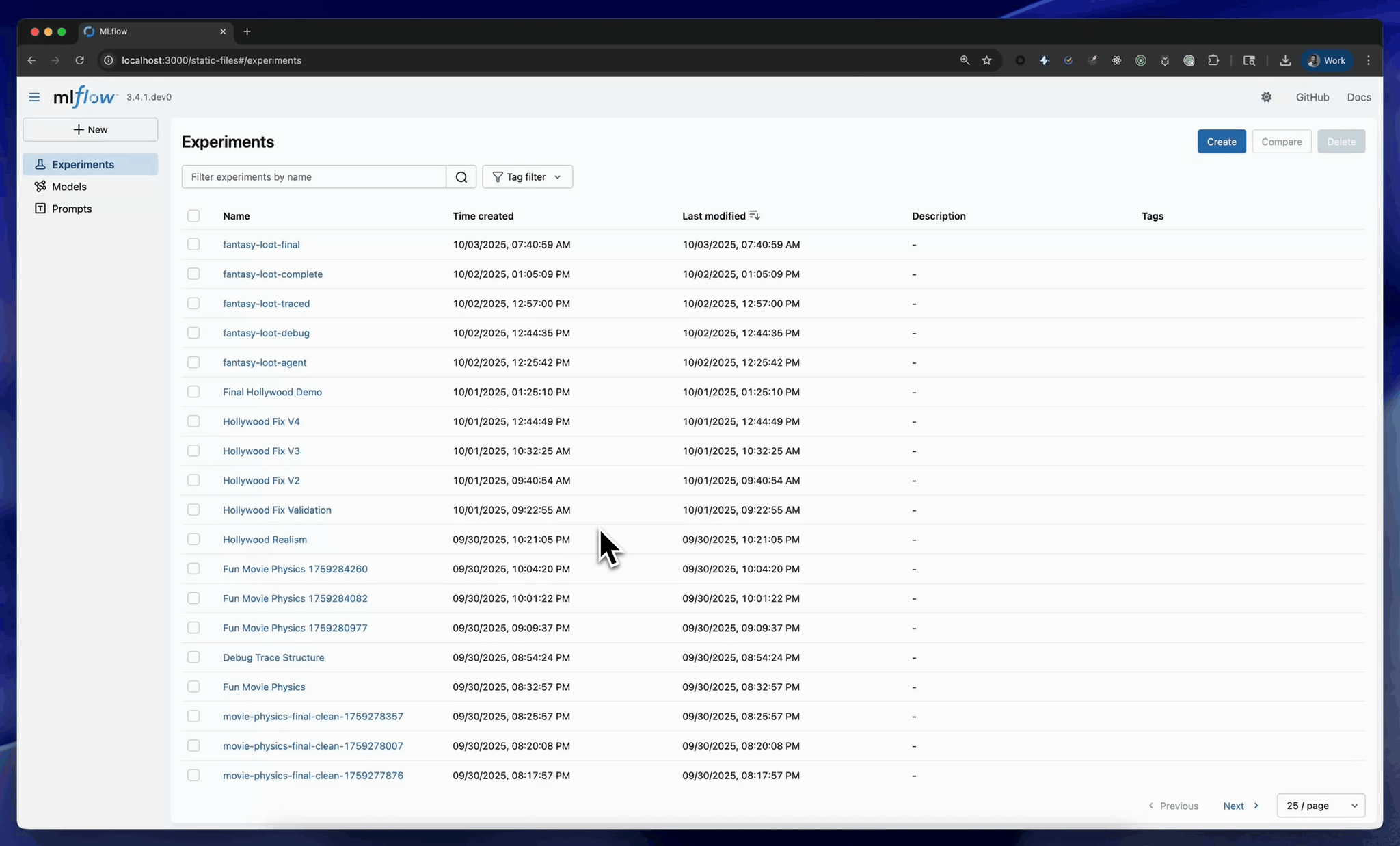Check the Hollywood Realism row checkbox

click(193, 539)
